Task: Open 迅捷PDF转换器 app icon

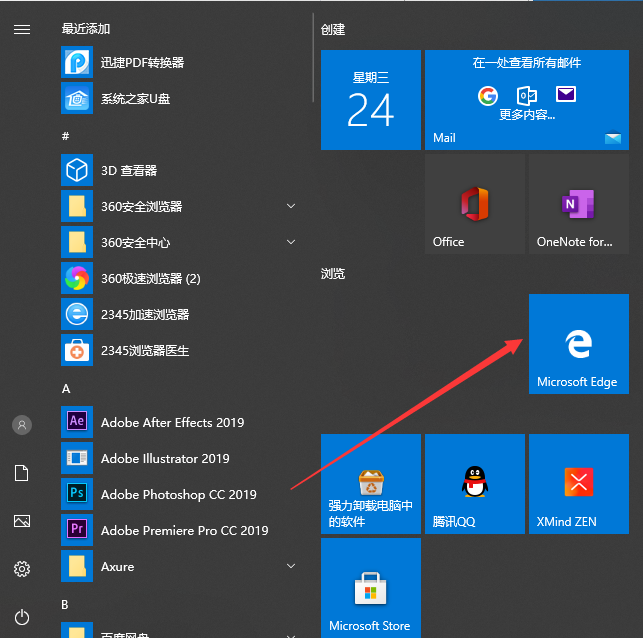Action: tap(77, 62)
